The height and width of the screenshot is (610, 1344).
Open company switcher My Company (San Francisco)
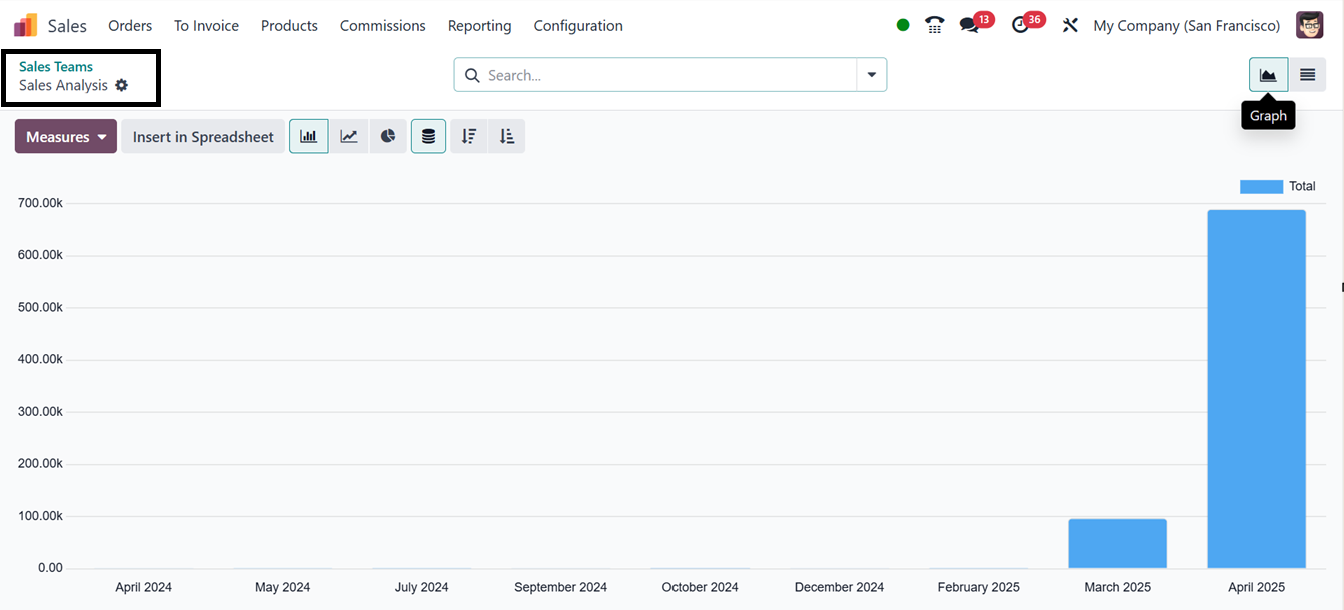[x=1186, y=26]
